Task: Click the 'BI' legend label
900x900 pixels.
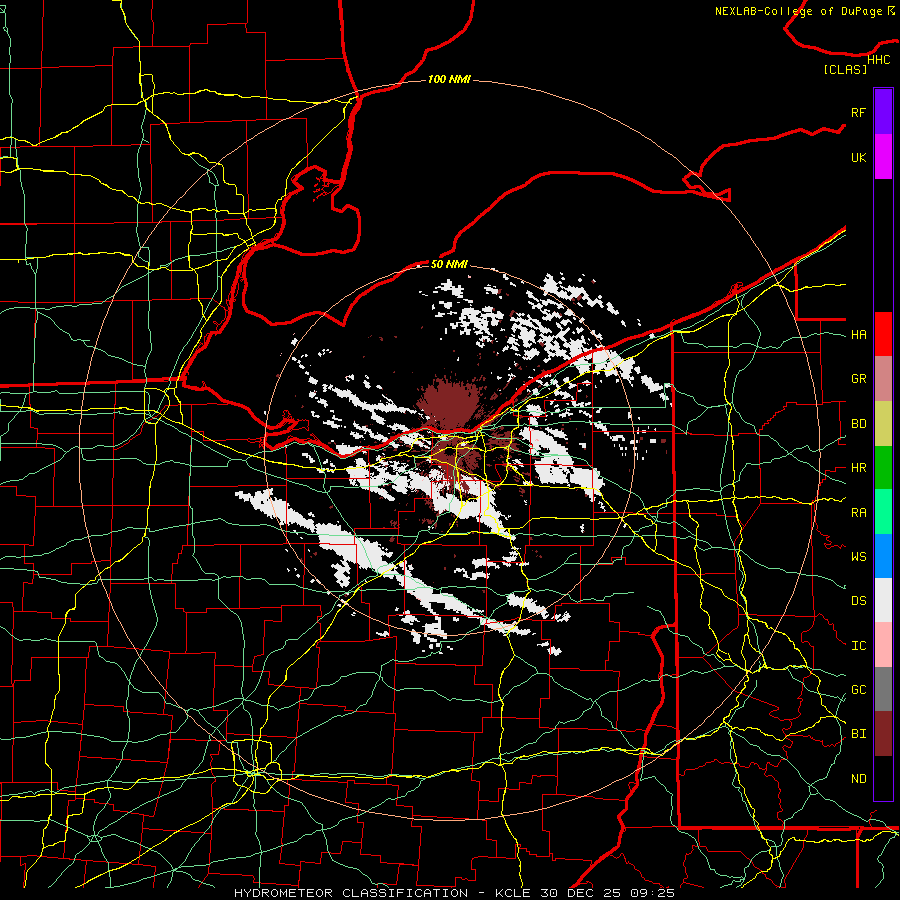Action: tap(859, 734)
